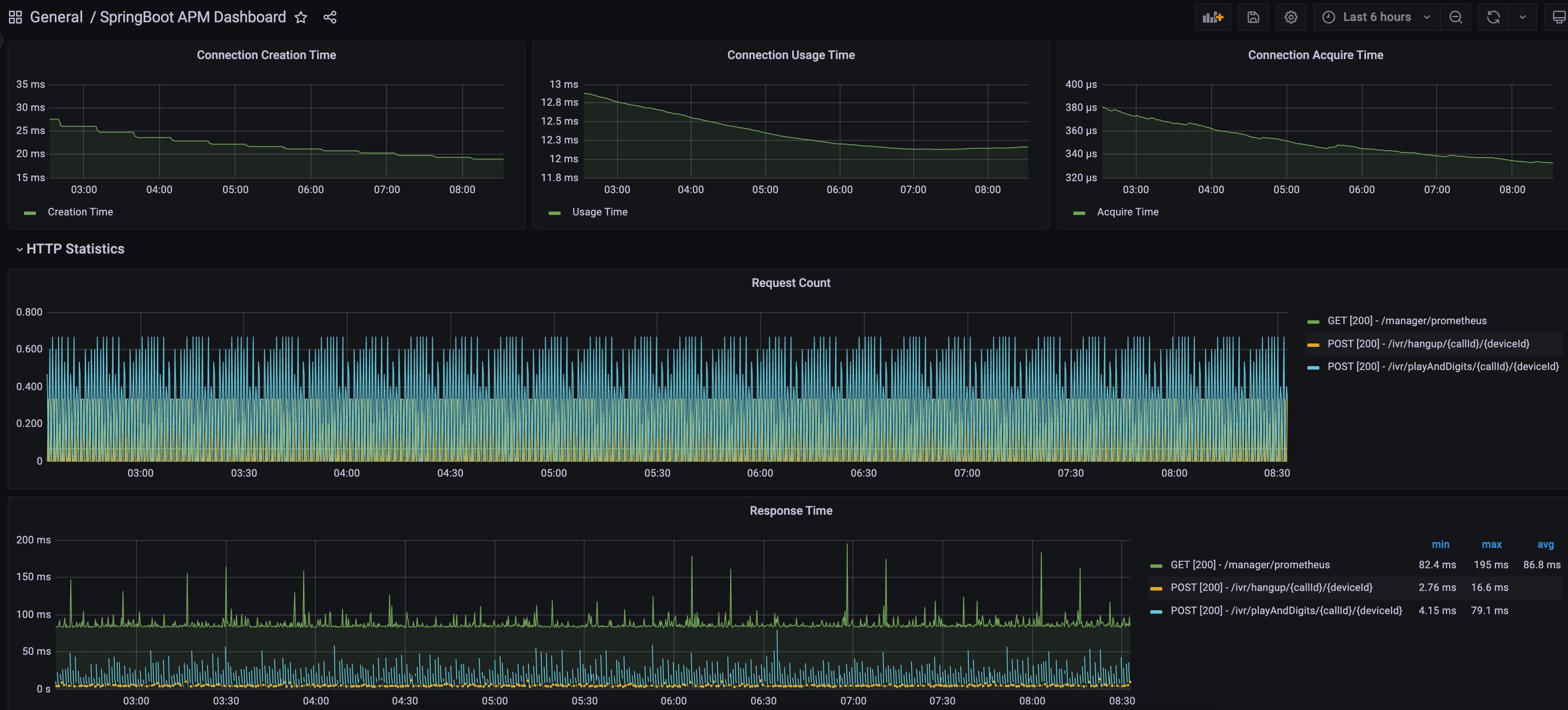Viewport: 1568px width, 710px height.
Task: Toggle GET /manager/prometheus series in Request Count
Action: click(1406, 321)
